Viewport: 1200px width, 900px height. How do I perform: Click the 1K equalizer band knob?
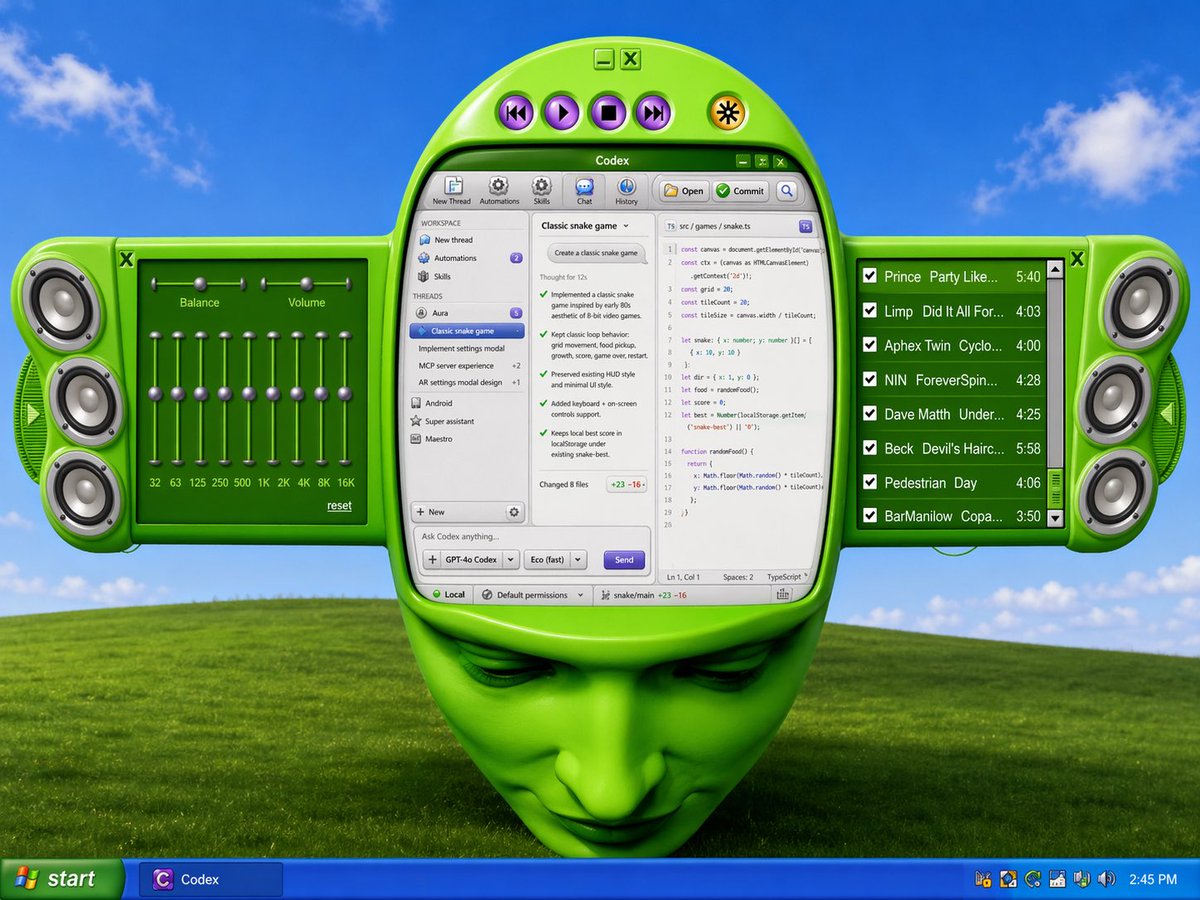coord(273,394)
